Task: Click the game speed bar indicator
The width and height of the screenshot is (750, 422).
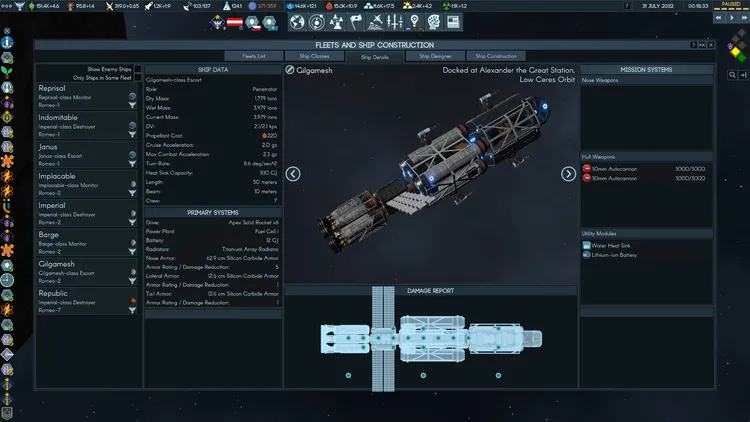Action: point(731,10)
